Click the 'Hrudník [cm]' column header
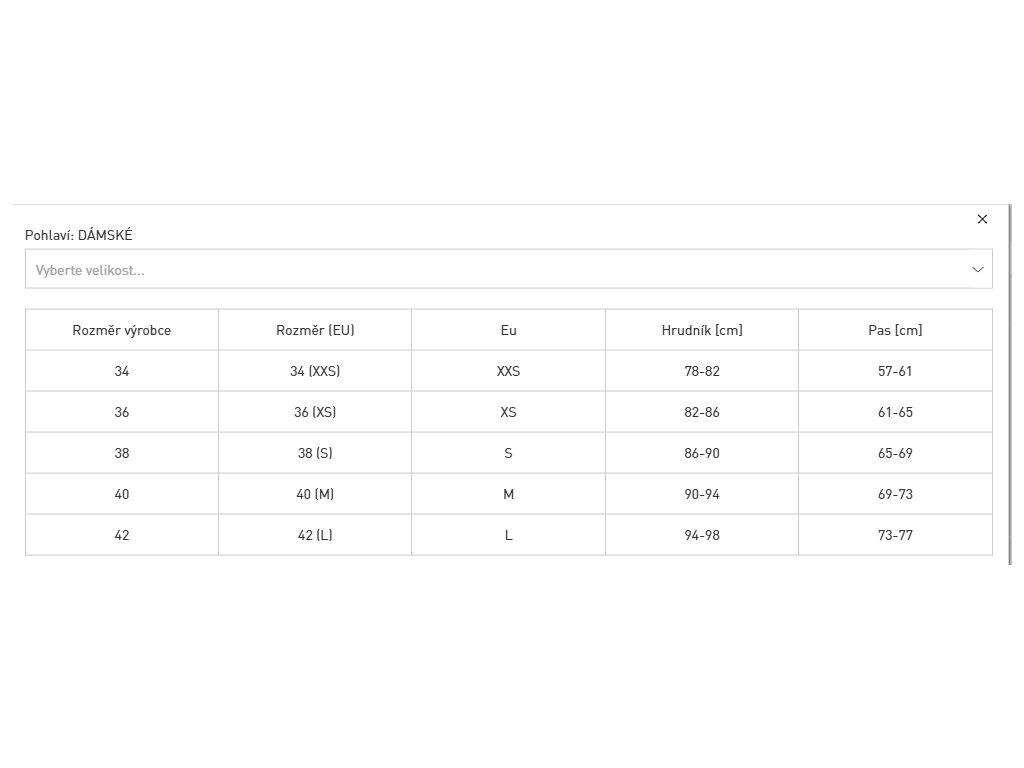The width and height of the screenshot is (1024, 768). coord(702,330)
